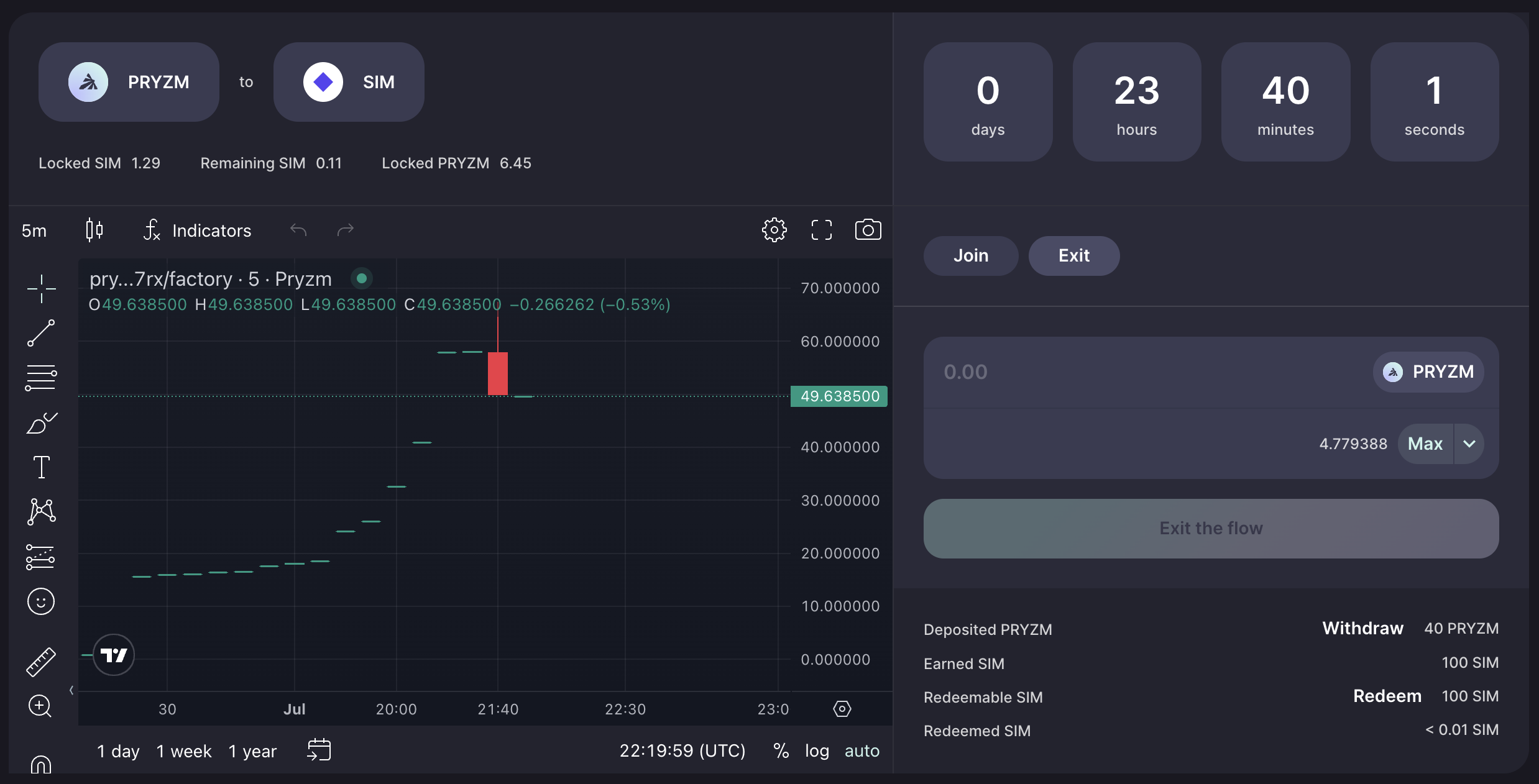1539x784 pixels.
Task: Open the 5m interval selector
Action: 34,230
